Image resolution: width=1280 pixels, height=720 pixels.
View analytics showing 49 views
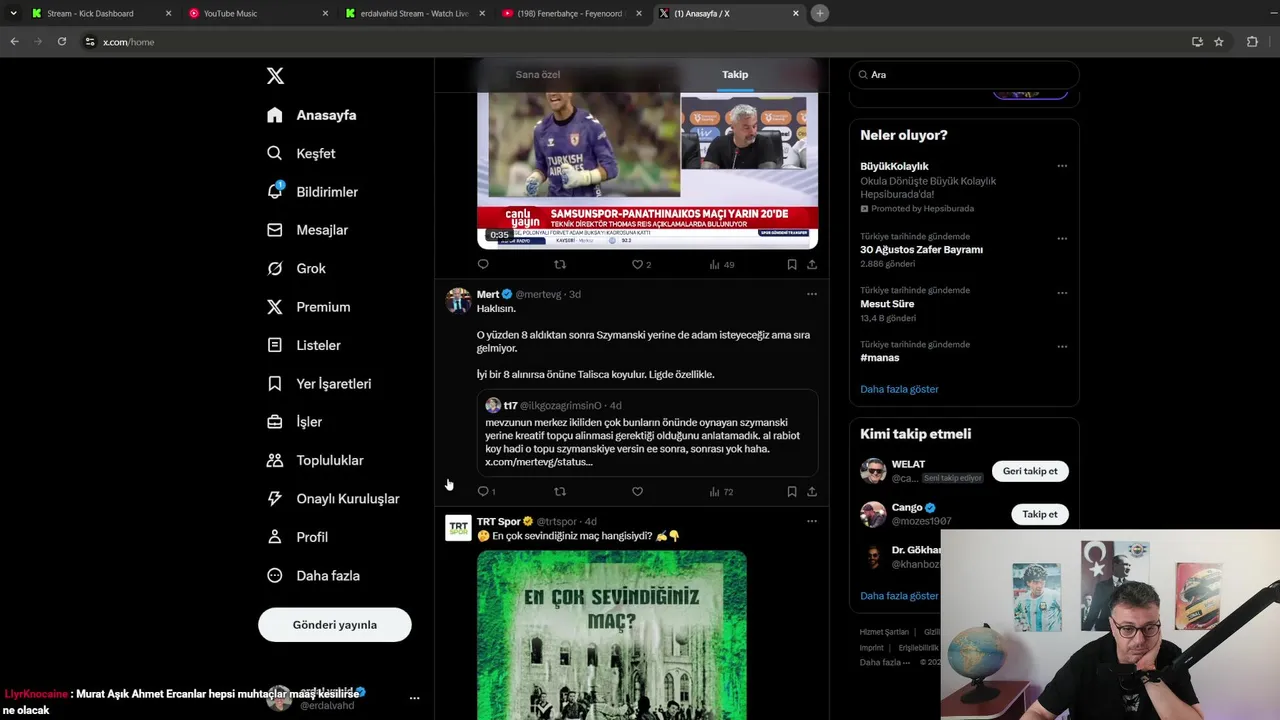pyautogui.click(x=722, y=265)
